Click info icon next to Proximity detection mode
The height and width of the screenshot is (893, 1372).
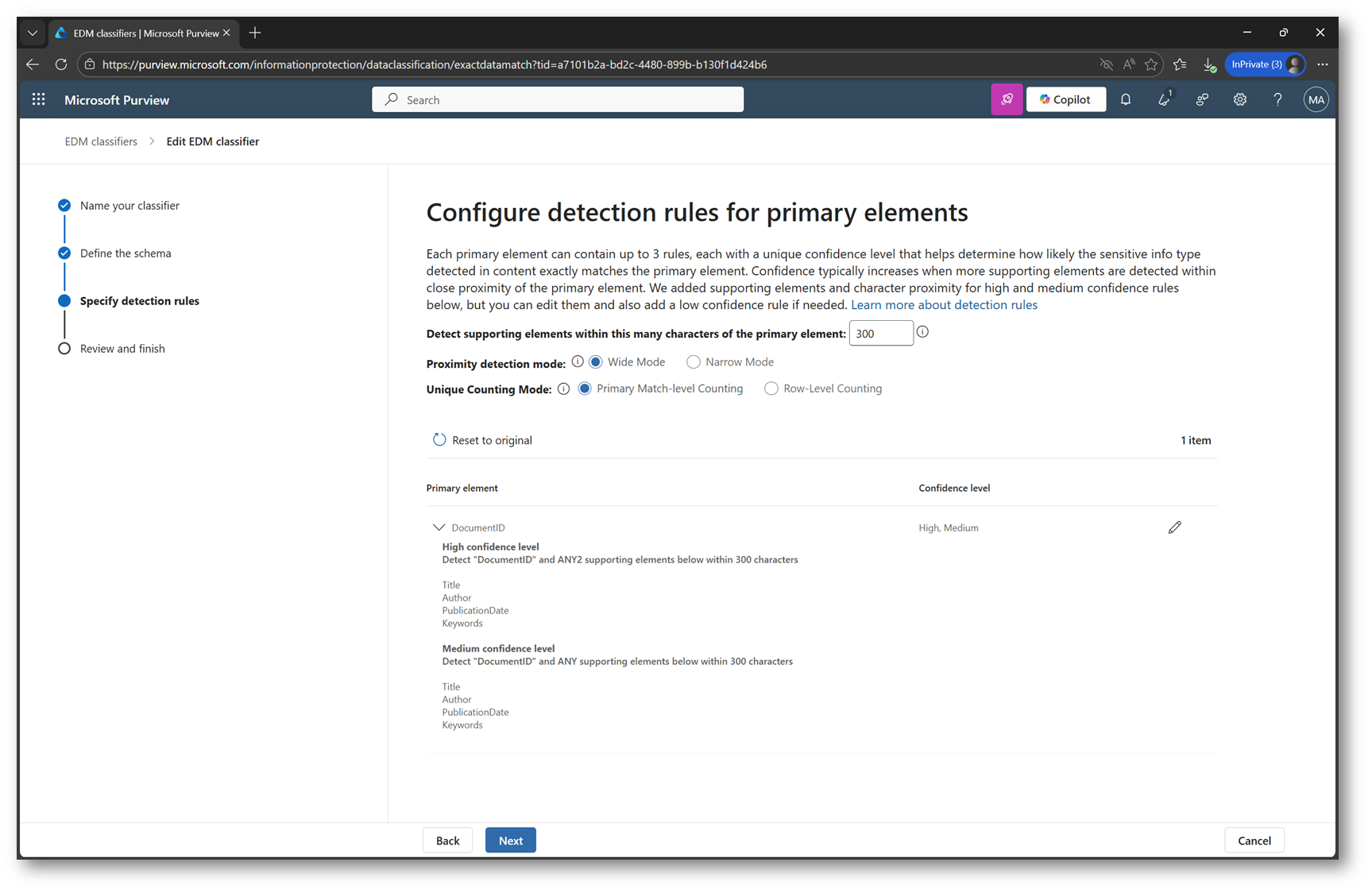click(x=578, y=362)
